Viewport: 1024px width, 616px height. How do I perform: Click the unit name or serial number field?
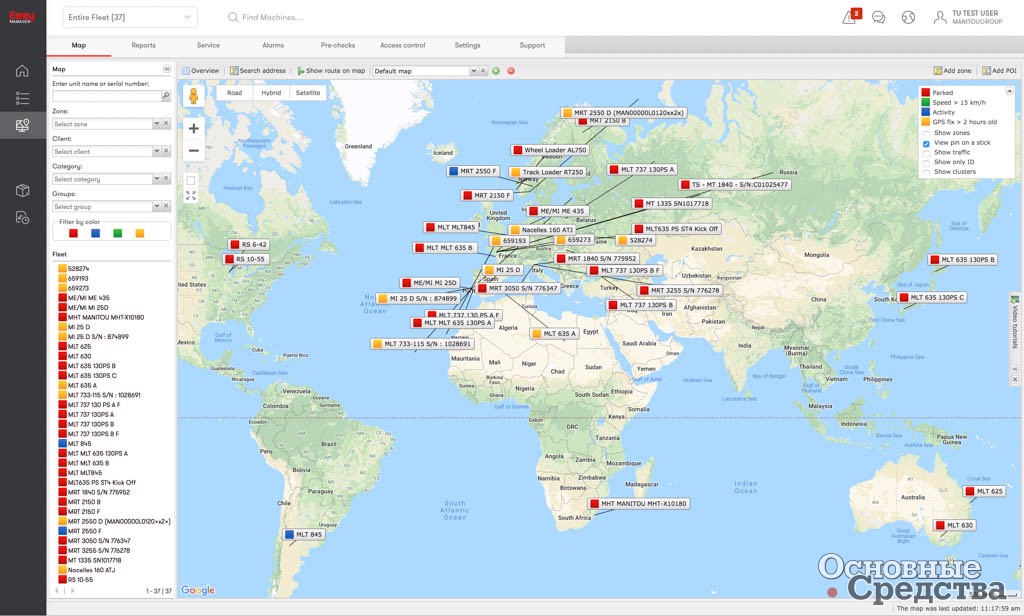pyautogui.click(x=106, y=96)
